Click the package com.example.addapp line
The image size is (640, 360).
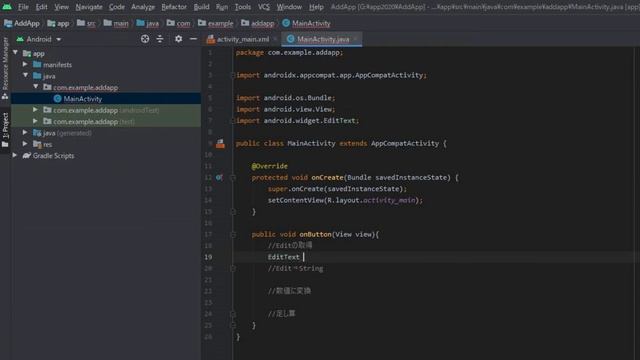pos(289,53)
